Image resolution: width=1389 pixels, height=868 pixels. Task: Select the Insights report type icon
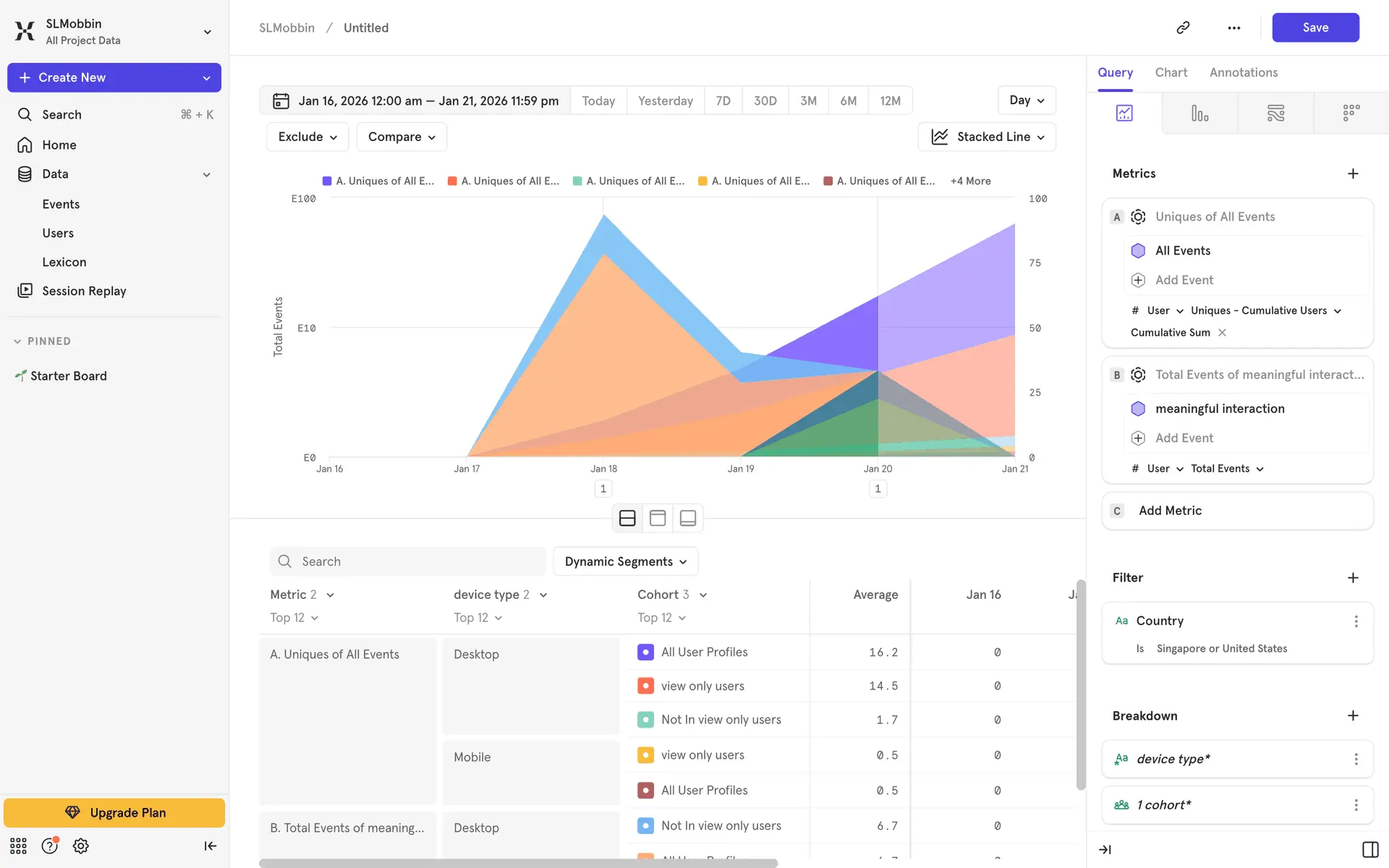[1124, 113]
